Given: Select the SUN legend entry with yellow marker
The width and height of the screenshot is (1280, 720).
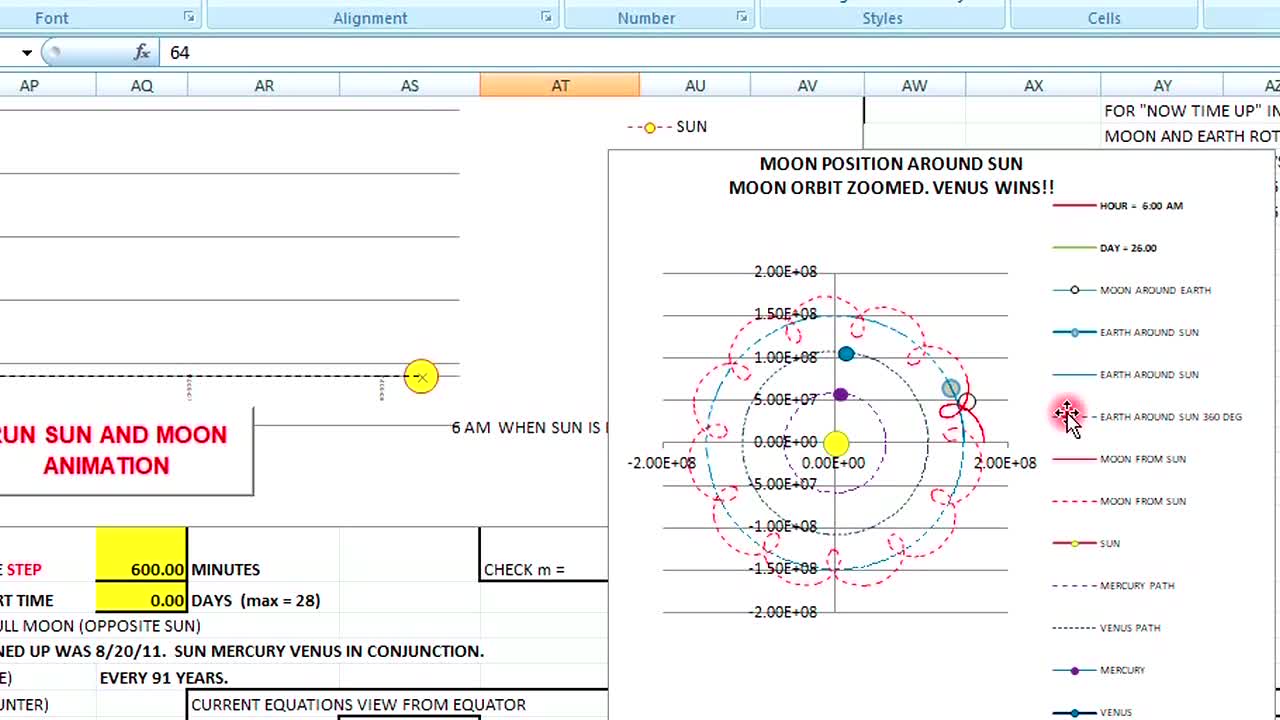Looking at the screenshot, I should click(x=1087, y=543).
